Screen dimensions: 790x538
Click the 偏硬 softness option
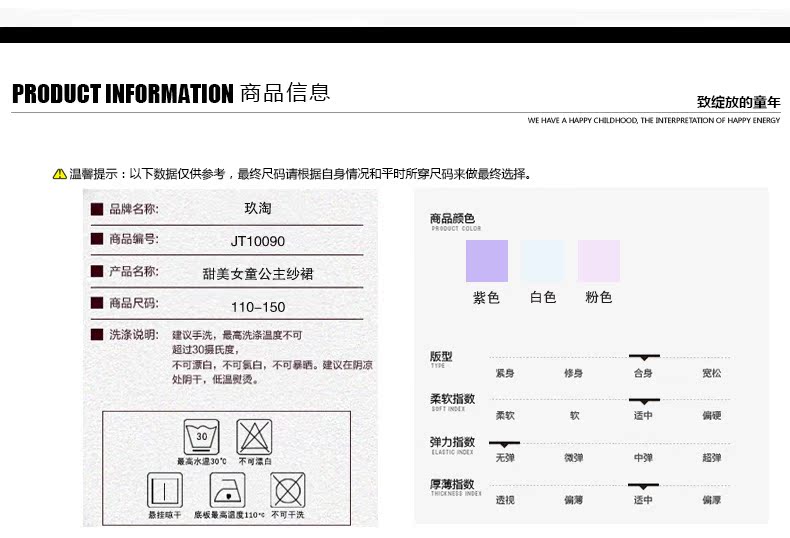click(x=712, y=416)
